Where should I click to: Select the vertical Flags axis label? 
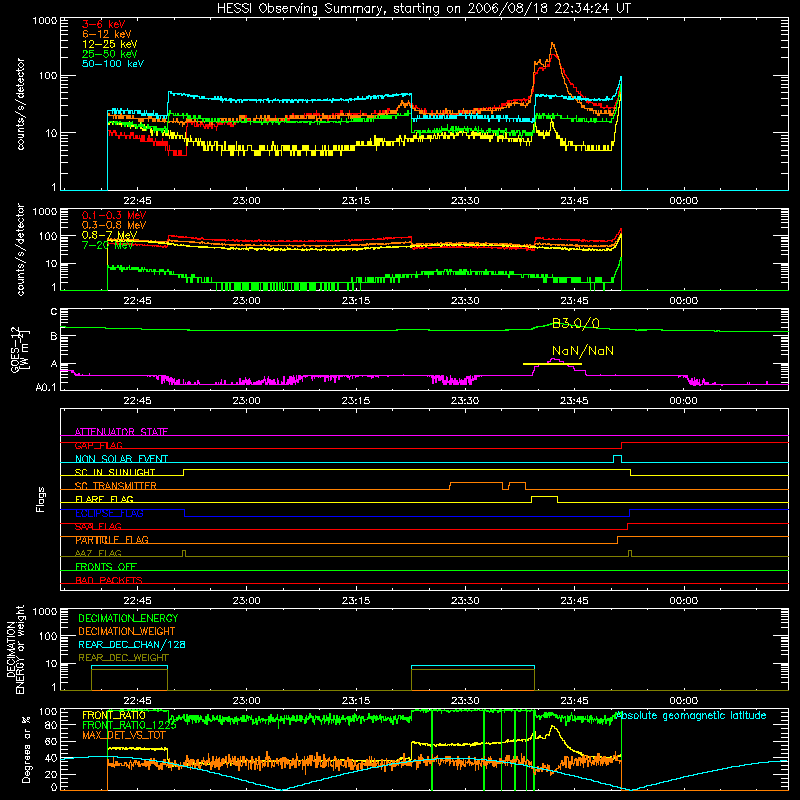click(41, 499)
